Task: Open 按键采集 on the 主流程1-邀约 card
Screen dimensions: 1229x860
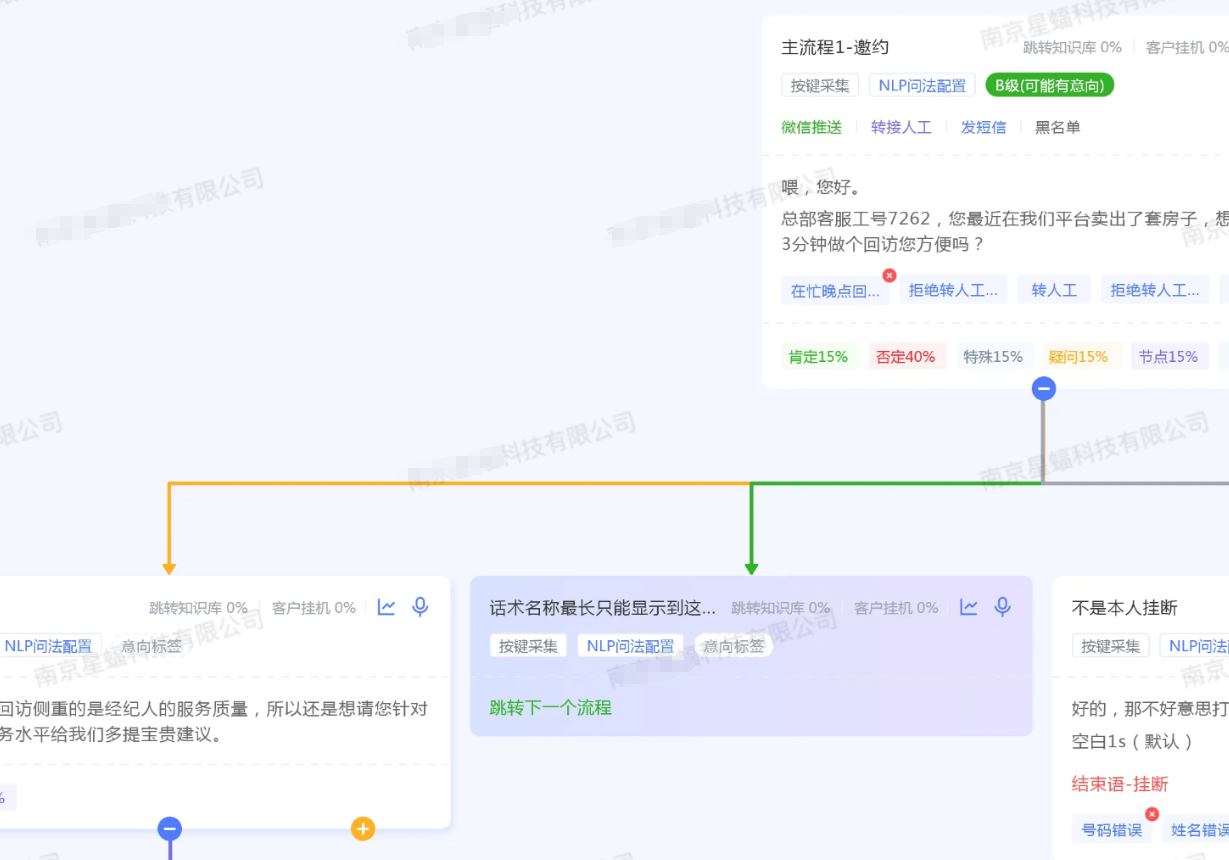Action: point(820,86)
